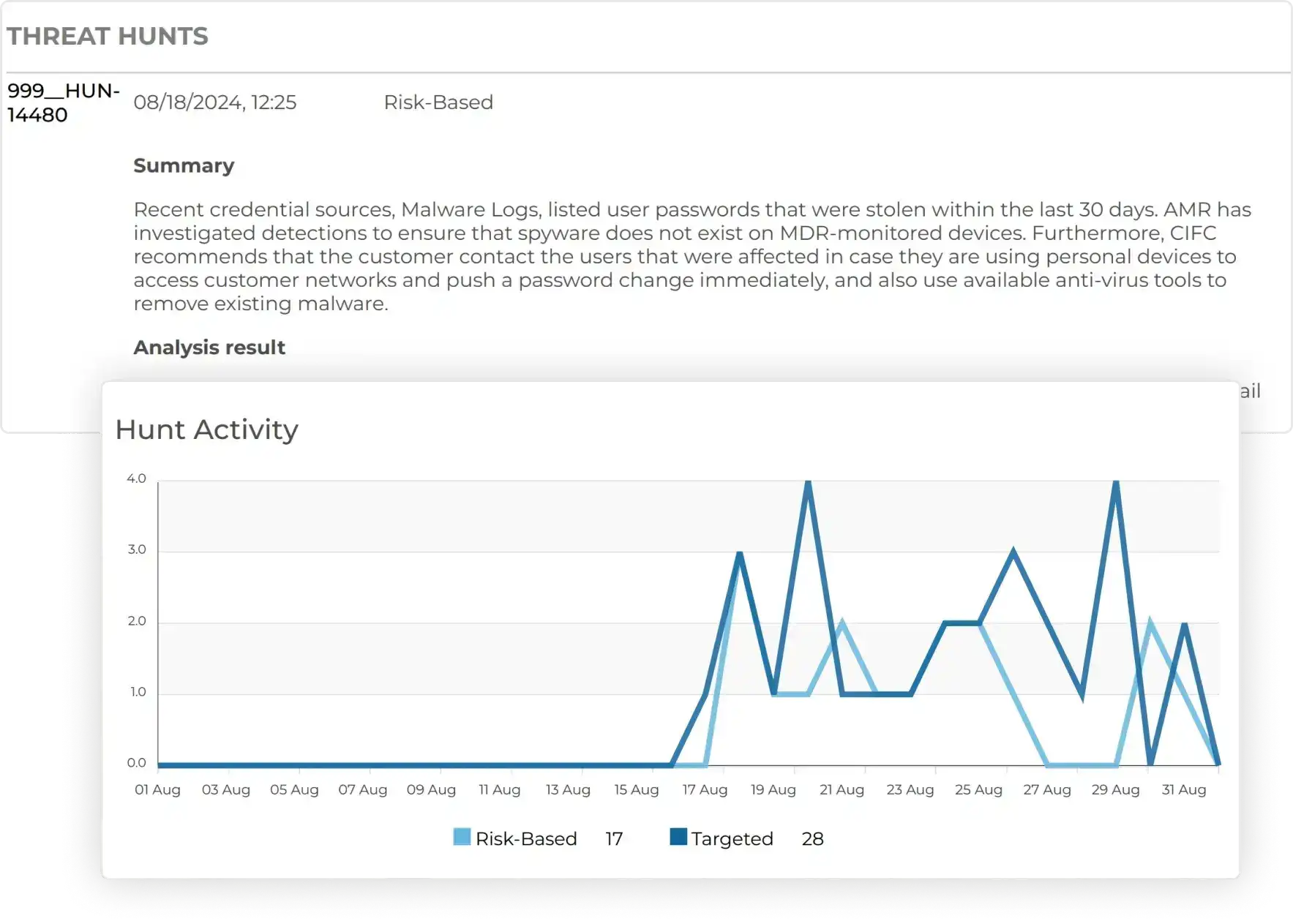Click the Analysis result heading

(x=209, y=348)
